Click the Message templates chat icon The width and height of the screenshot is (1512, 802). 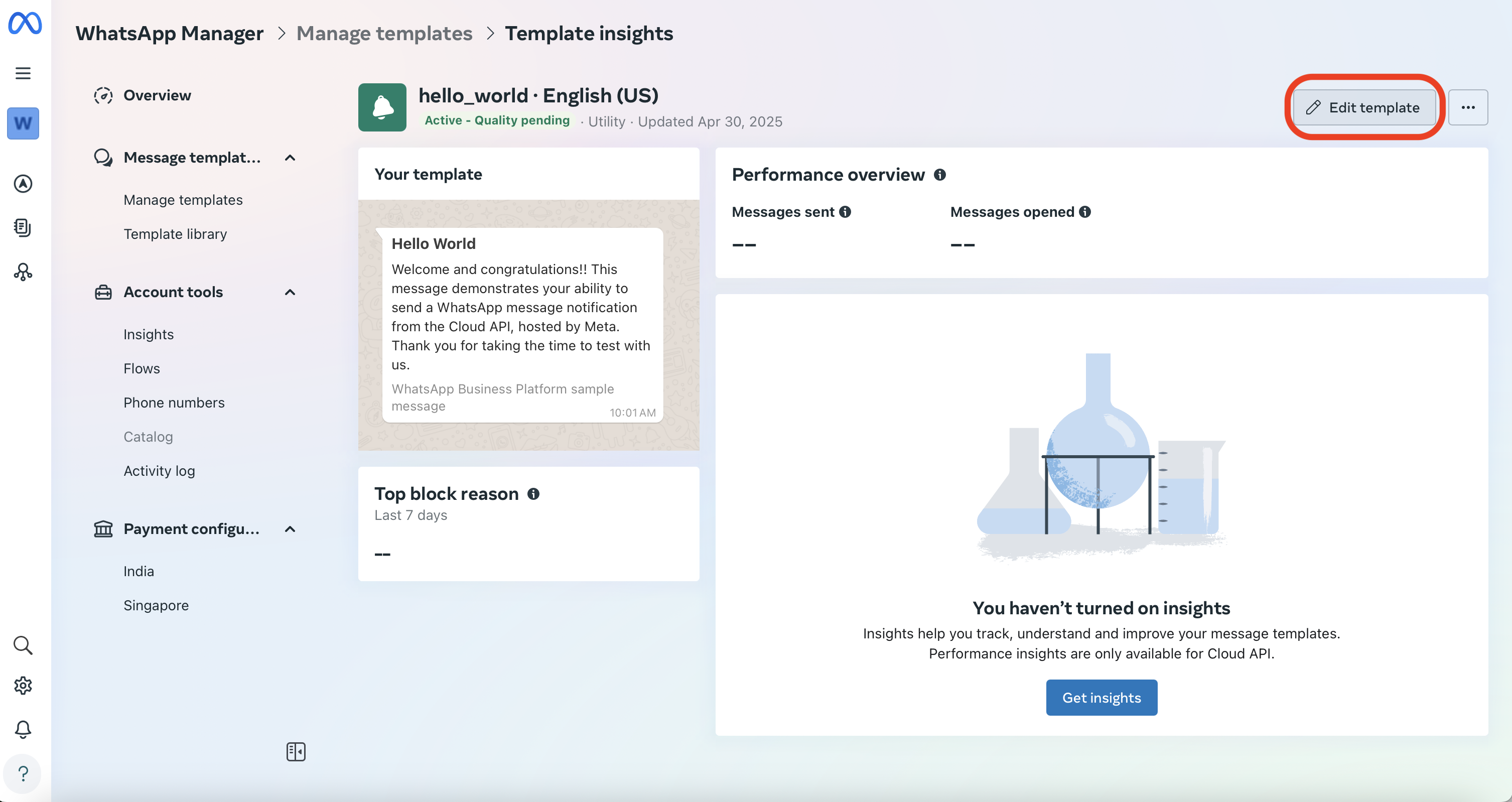click(103, 158)
